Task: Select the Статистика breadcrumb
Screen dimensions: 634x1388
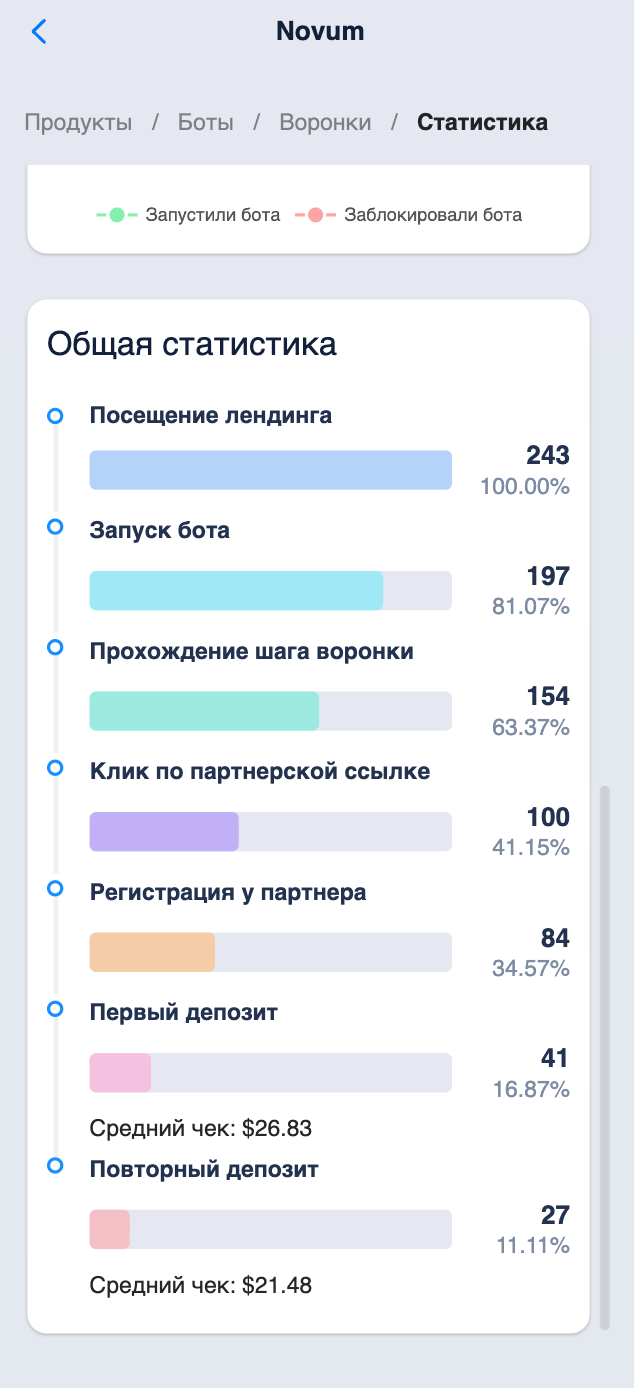Action: point(482,123)
